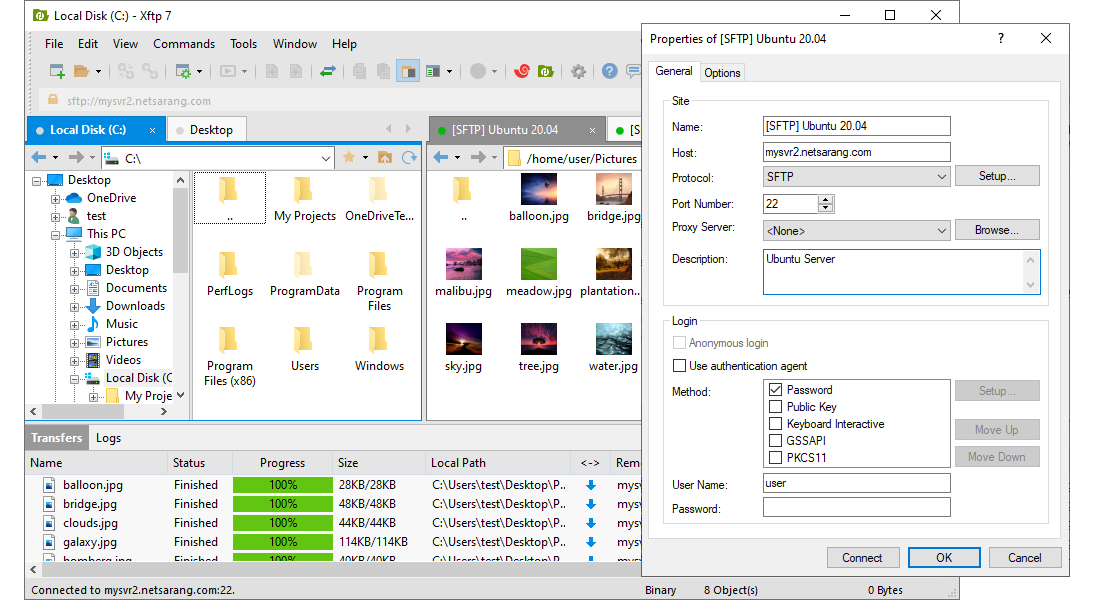The height and width of the screenshot is (600, 1100).
Task: Open the File menu
Action: coord(54,44)
